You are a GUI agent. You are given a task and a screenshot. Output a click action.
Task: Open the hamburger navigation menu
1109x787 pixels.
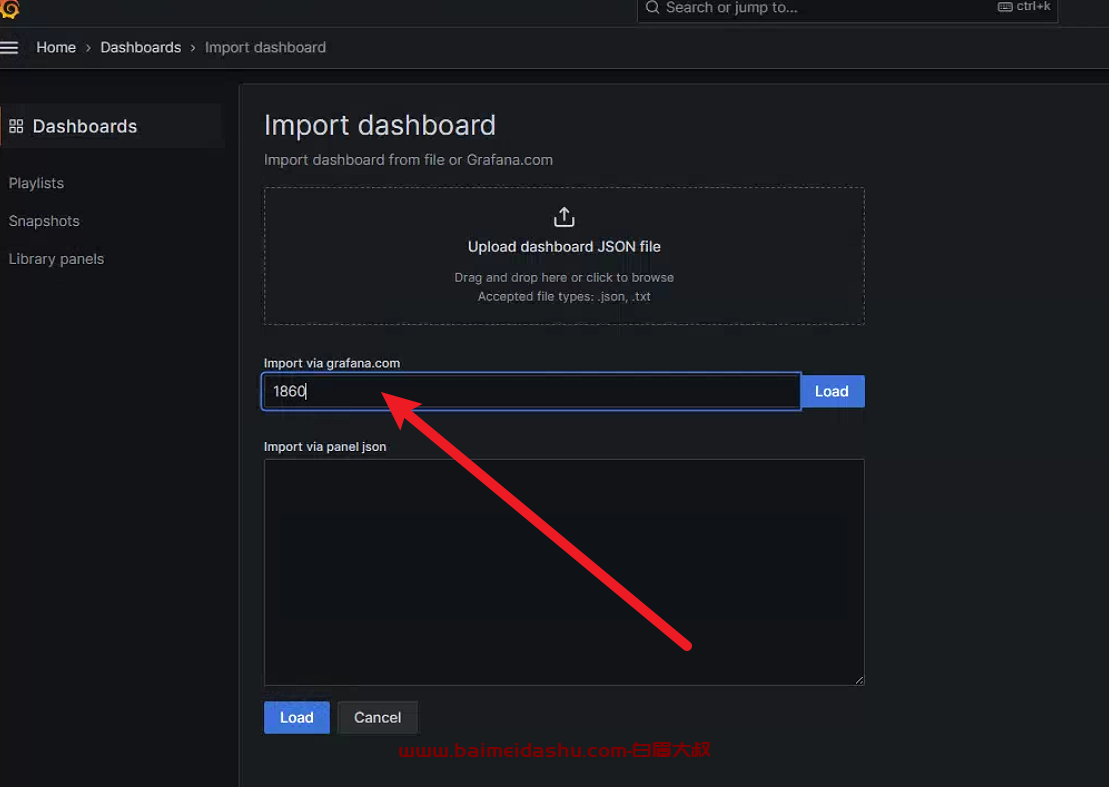[8, 47]
